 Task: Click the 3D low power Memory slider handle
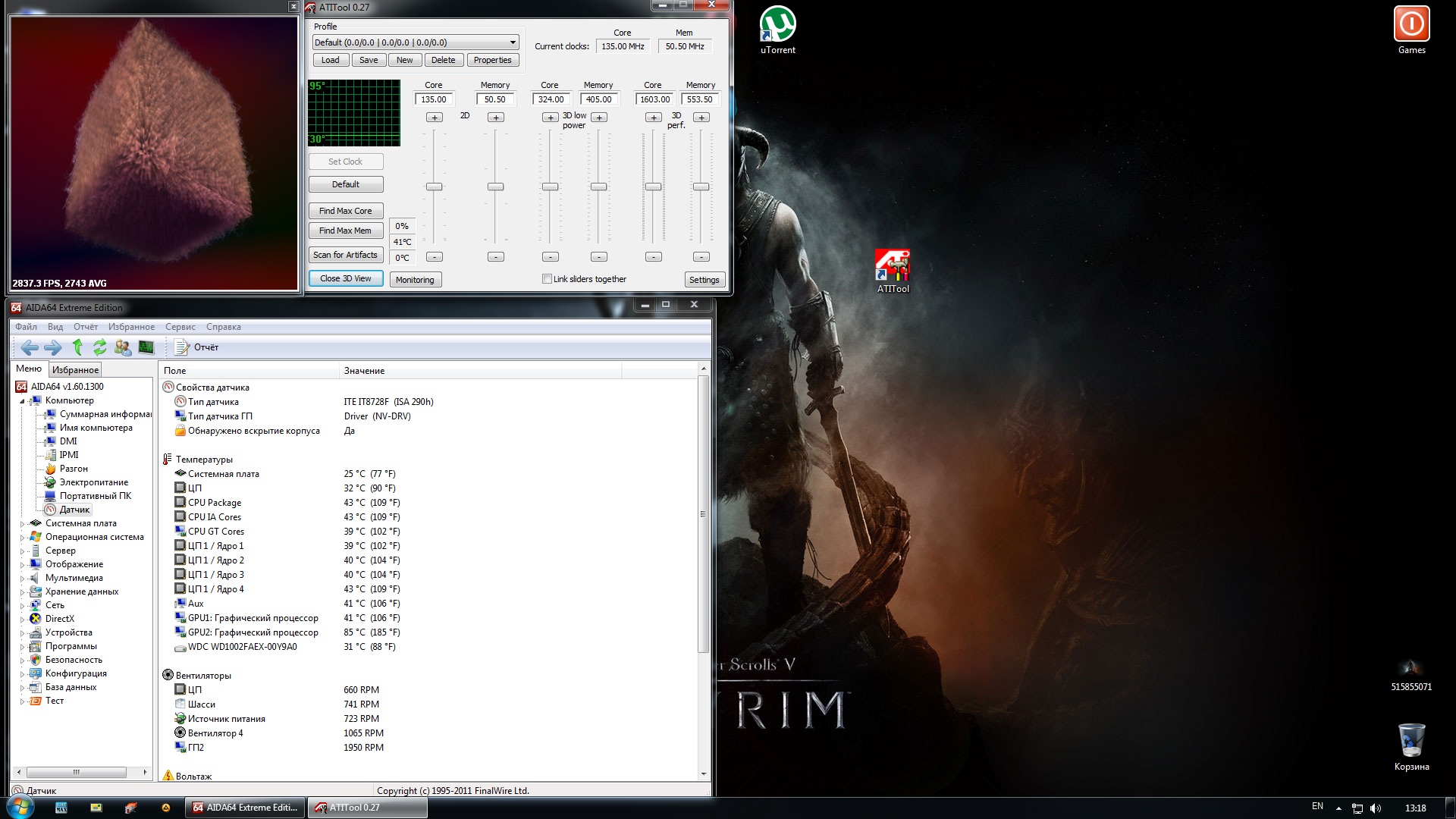tap(598, 187)
